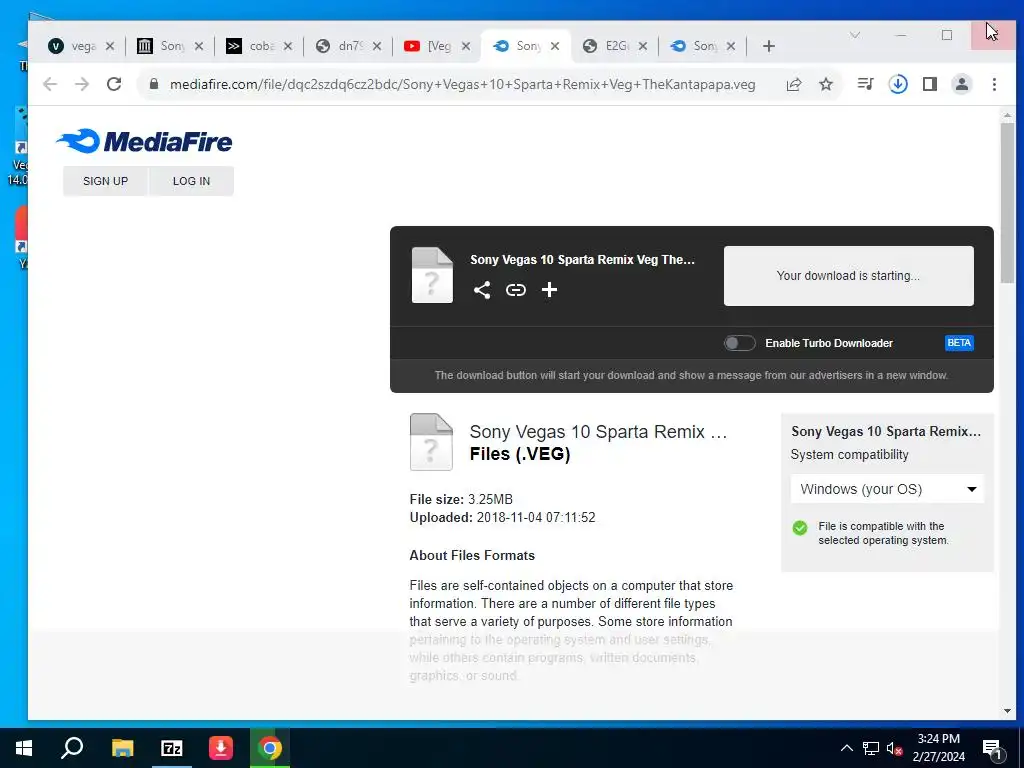1024x768 pixels.
Task: Open Chrome downloads icon
Action: point(898,84)
